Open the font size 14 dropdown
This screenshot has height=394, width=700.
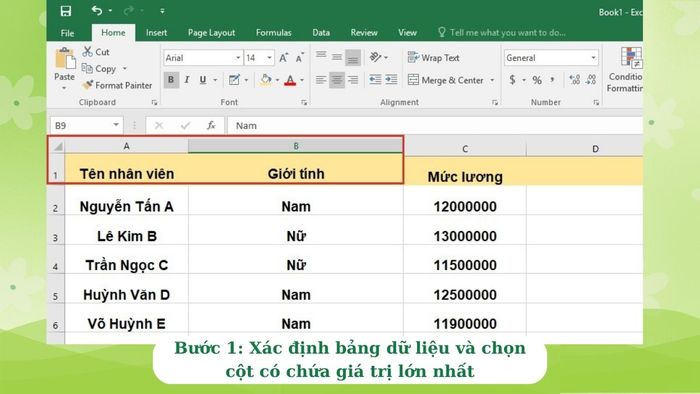pyautogui.click(x=269, y=58)
